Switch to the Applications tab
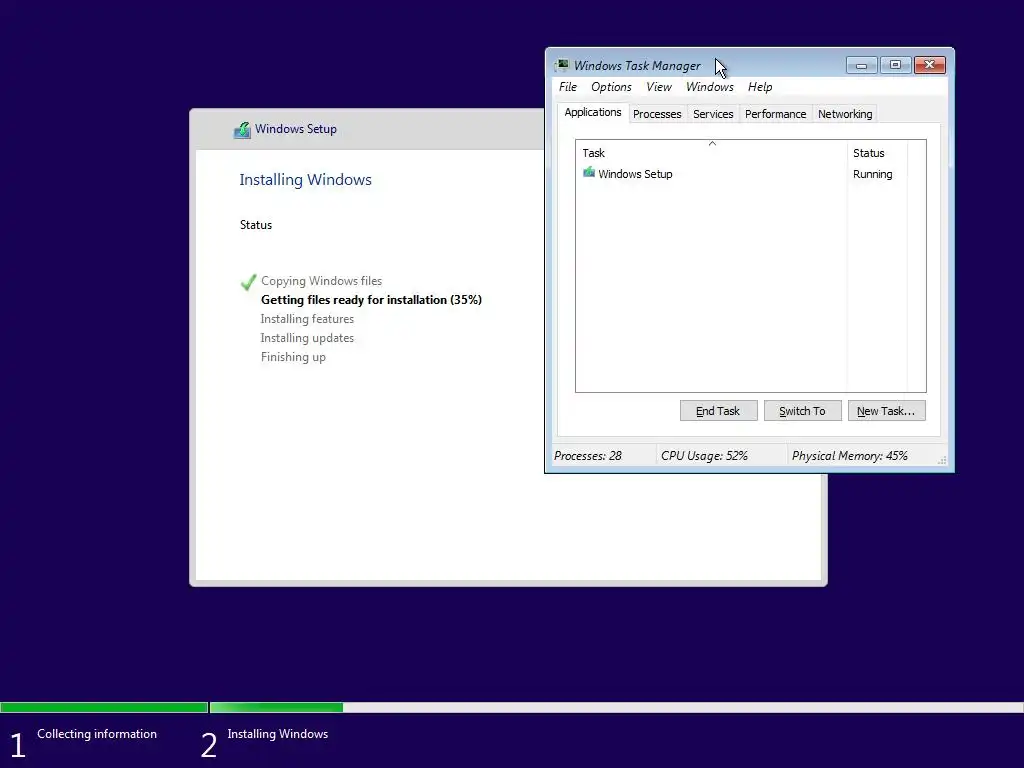The height and width of the screenshot is (768, 1024). point(592,112)
